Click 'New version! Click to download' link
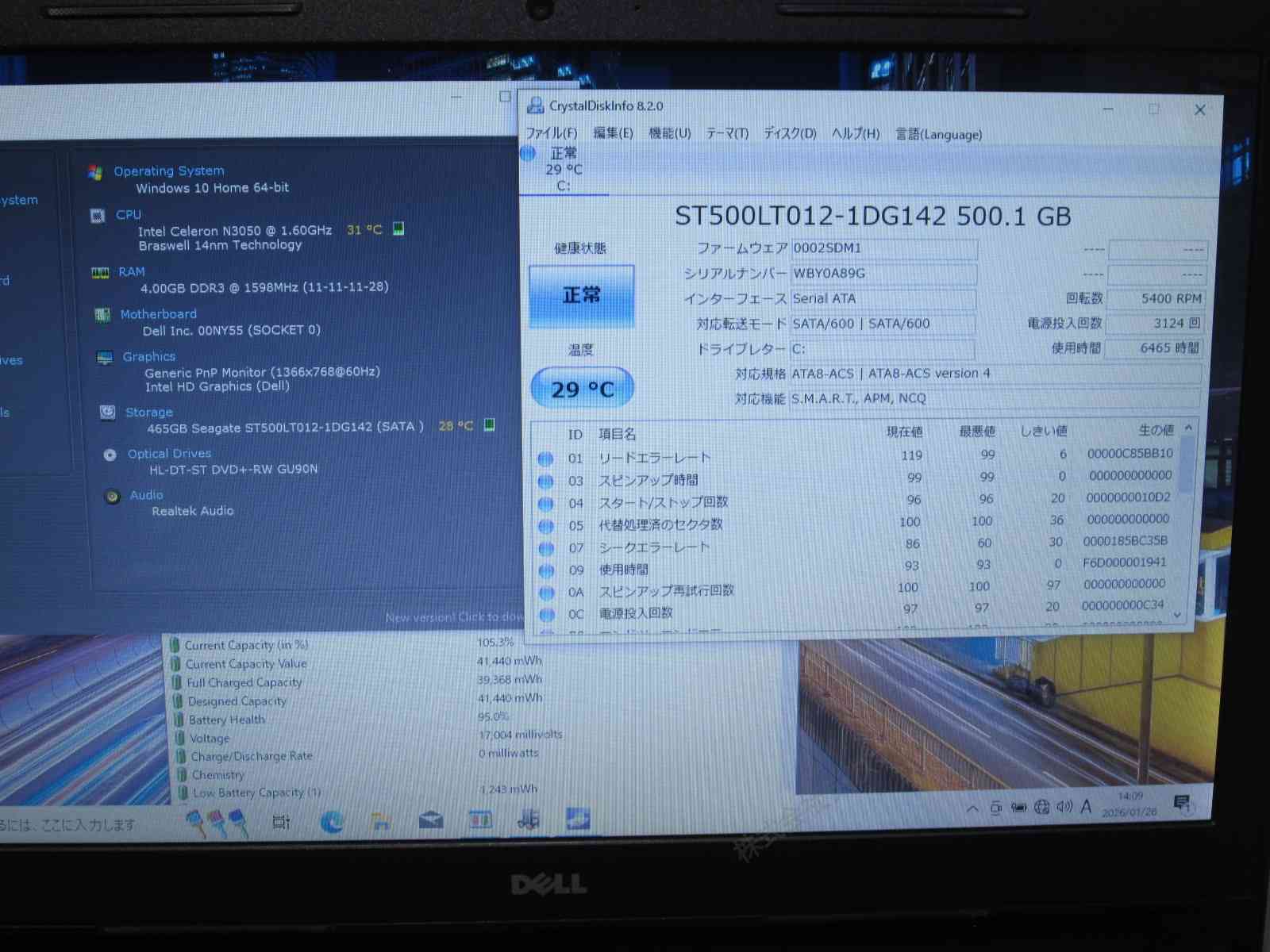 click(453, 617)
